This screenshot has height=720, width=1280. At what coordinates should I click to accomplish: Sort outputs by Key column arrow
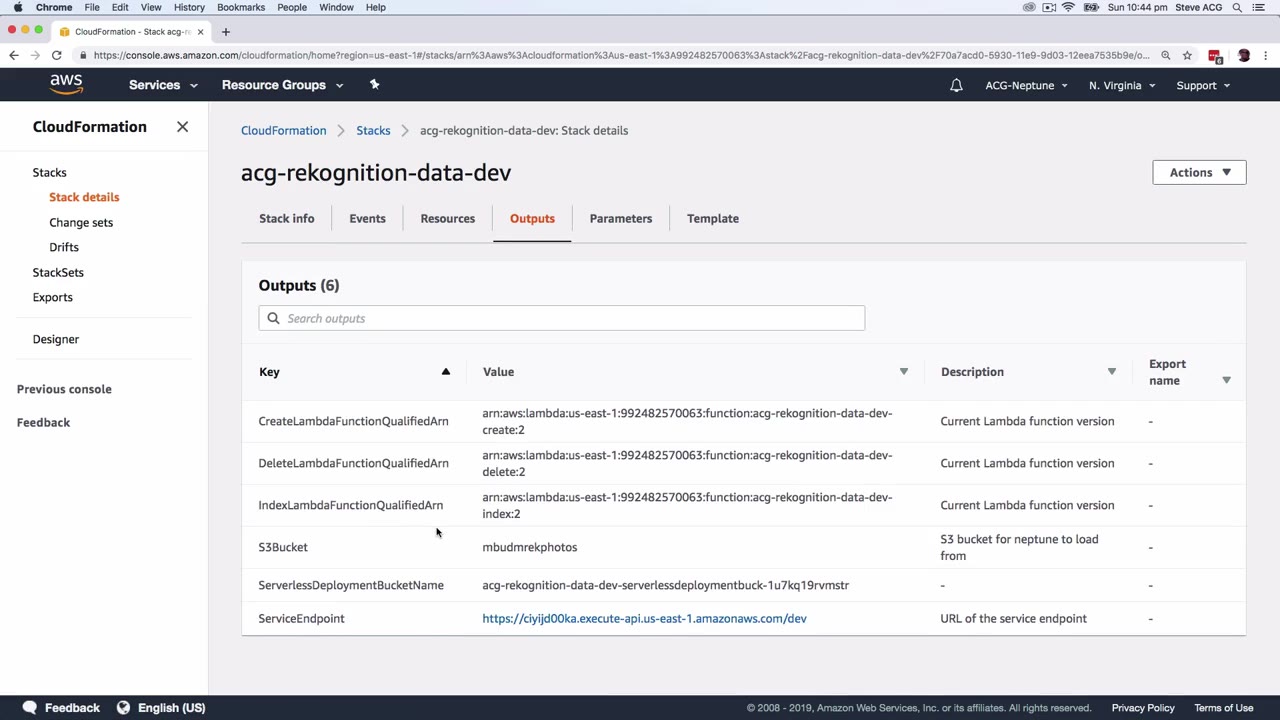446,372
